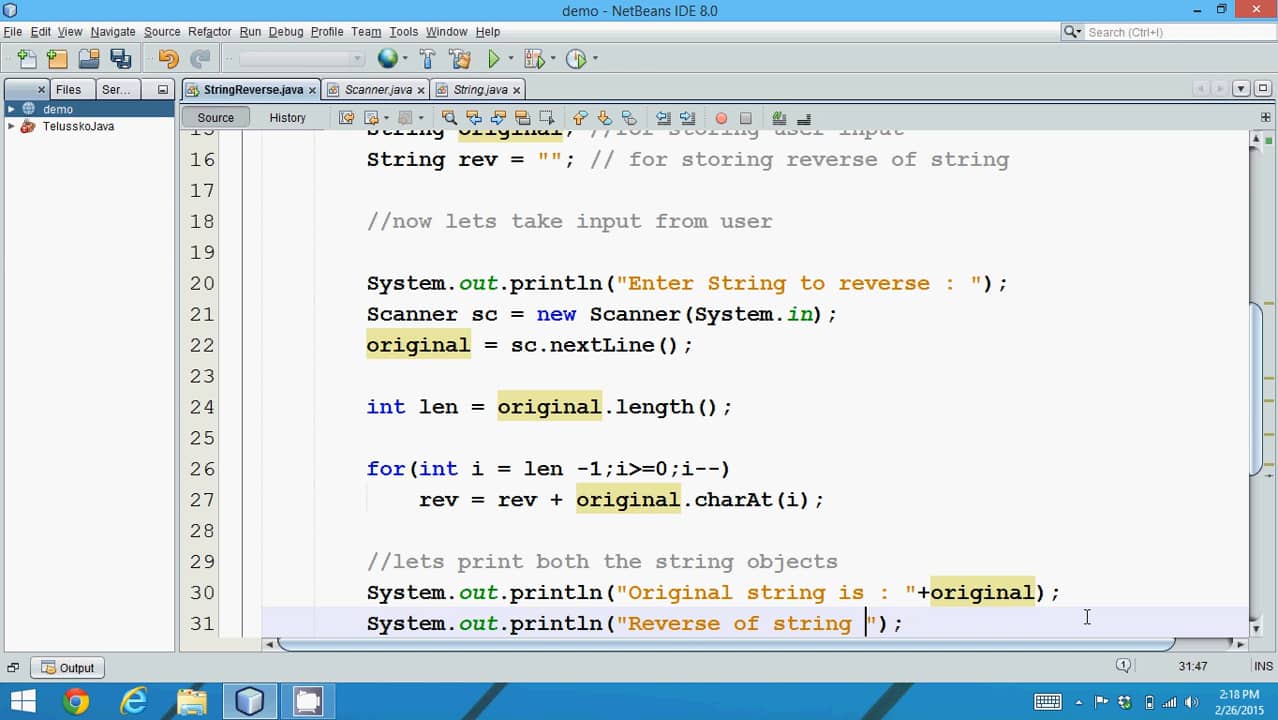This screenshot has height=720, width=1278.
Task: Open the Navigate menu
Action: (x=113, y=32)
